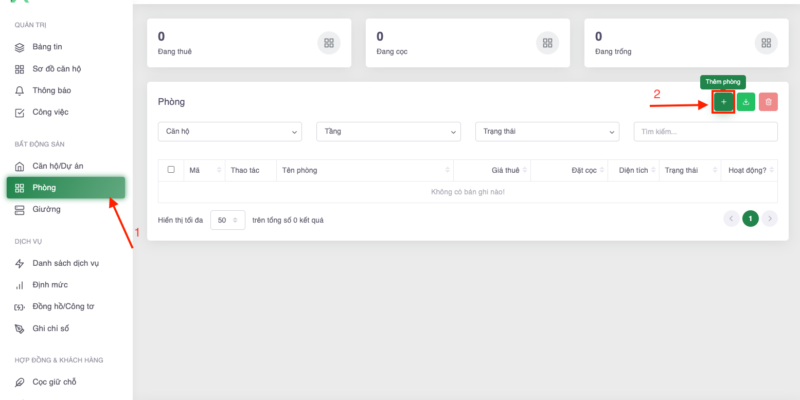800x400 pixels.
Task: Expand the Tầng filter dropdown
Action: pyautogui.click(x=388, y=132)
